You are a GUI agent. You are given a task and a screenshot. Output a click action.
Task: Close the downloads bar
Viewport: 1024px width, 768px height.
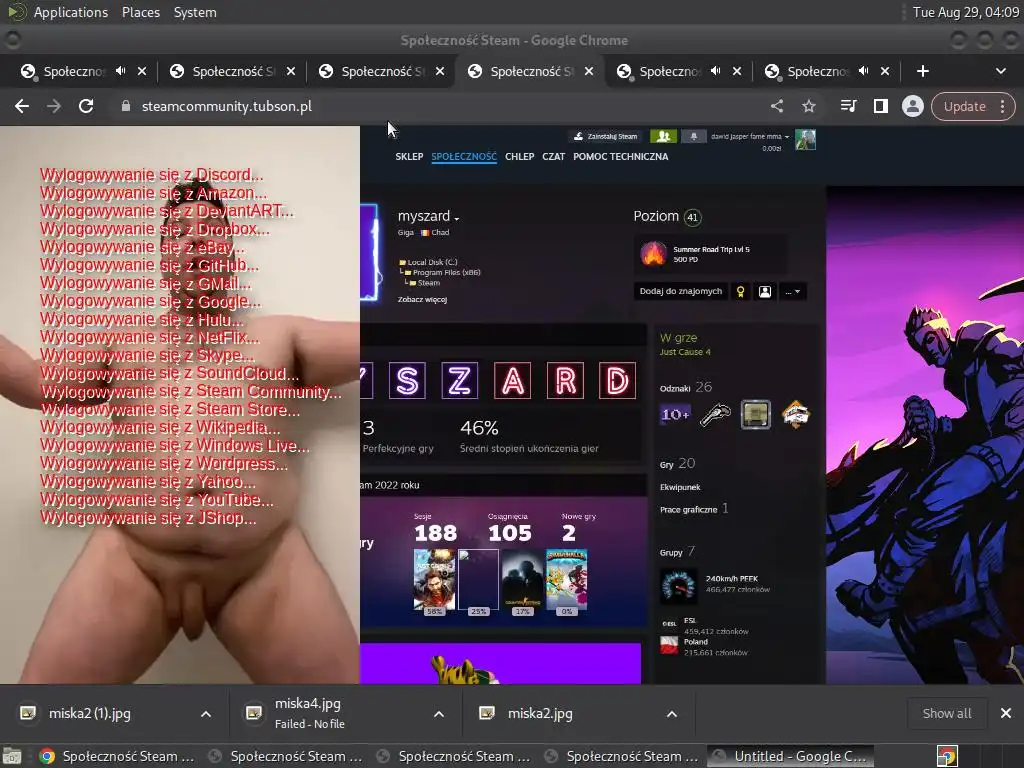pos(1006,714)
